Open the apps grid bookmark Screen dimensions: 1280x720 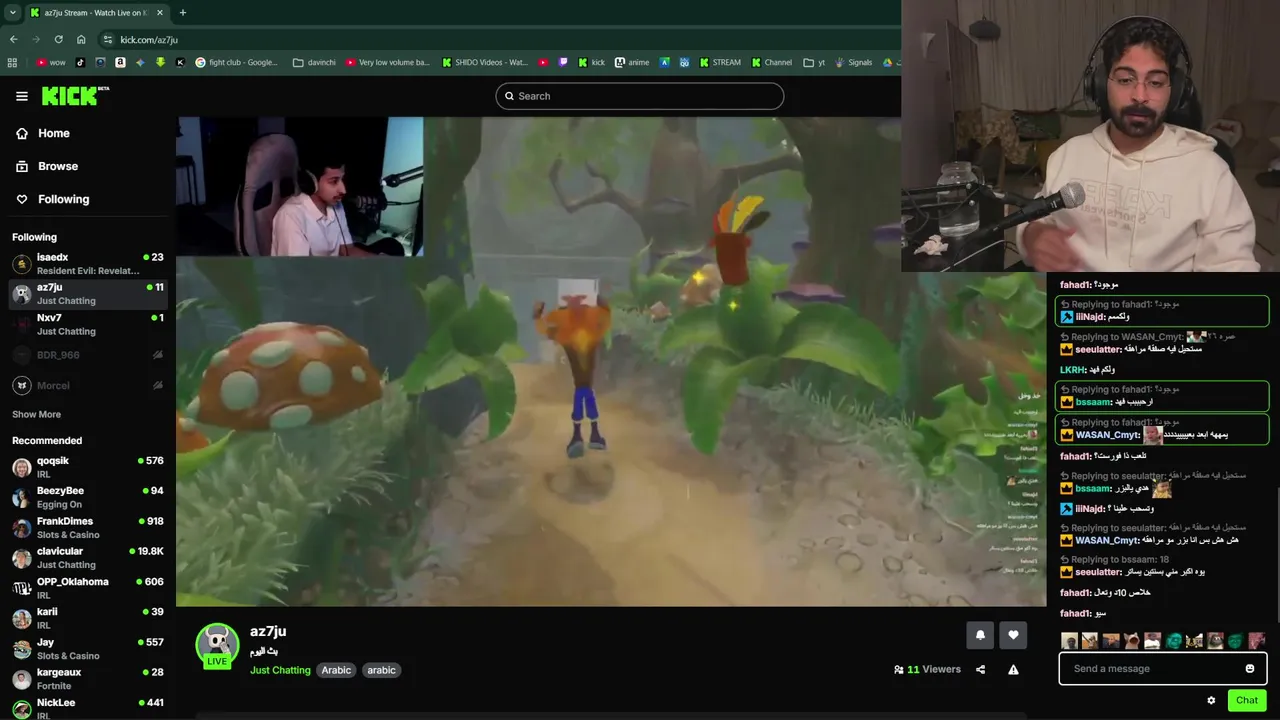point(12,62)
